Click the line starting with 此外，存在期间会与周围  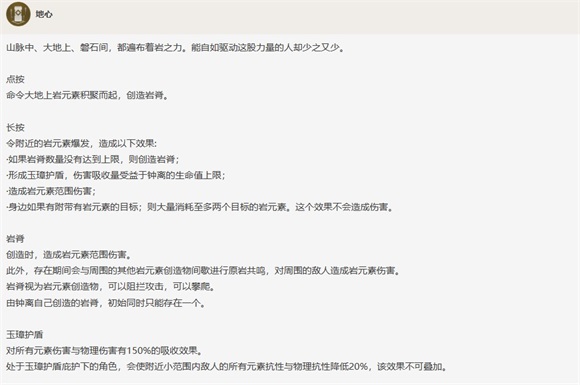point(204,271)
